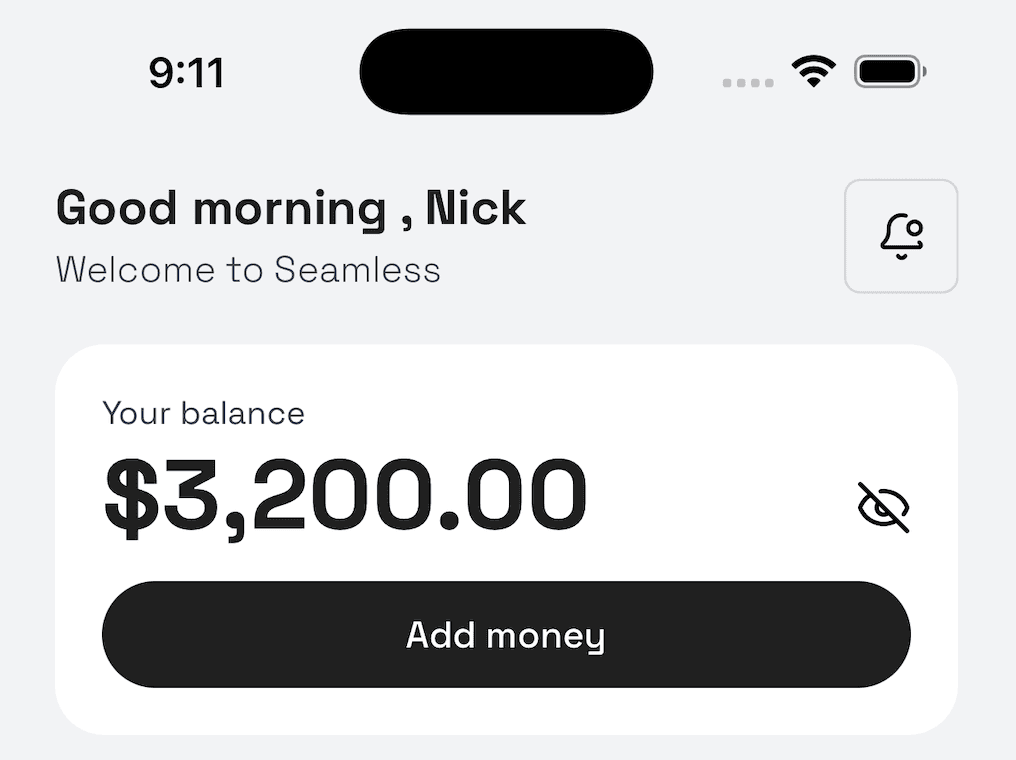
Task: Select the name "Nick" in the greeting
Action: (x=476, y=208)
